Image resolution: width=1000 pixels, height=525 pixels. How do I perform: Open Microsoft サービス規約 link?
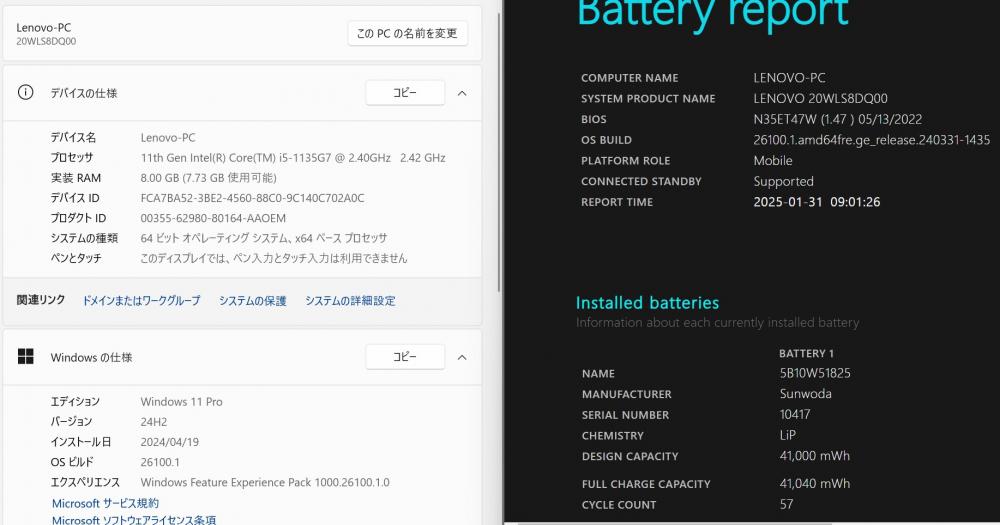[105, 503]
